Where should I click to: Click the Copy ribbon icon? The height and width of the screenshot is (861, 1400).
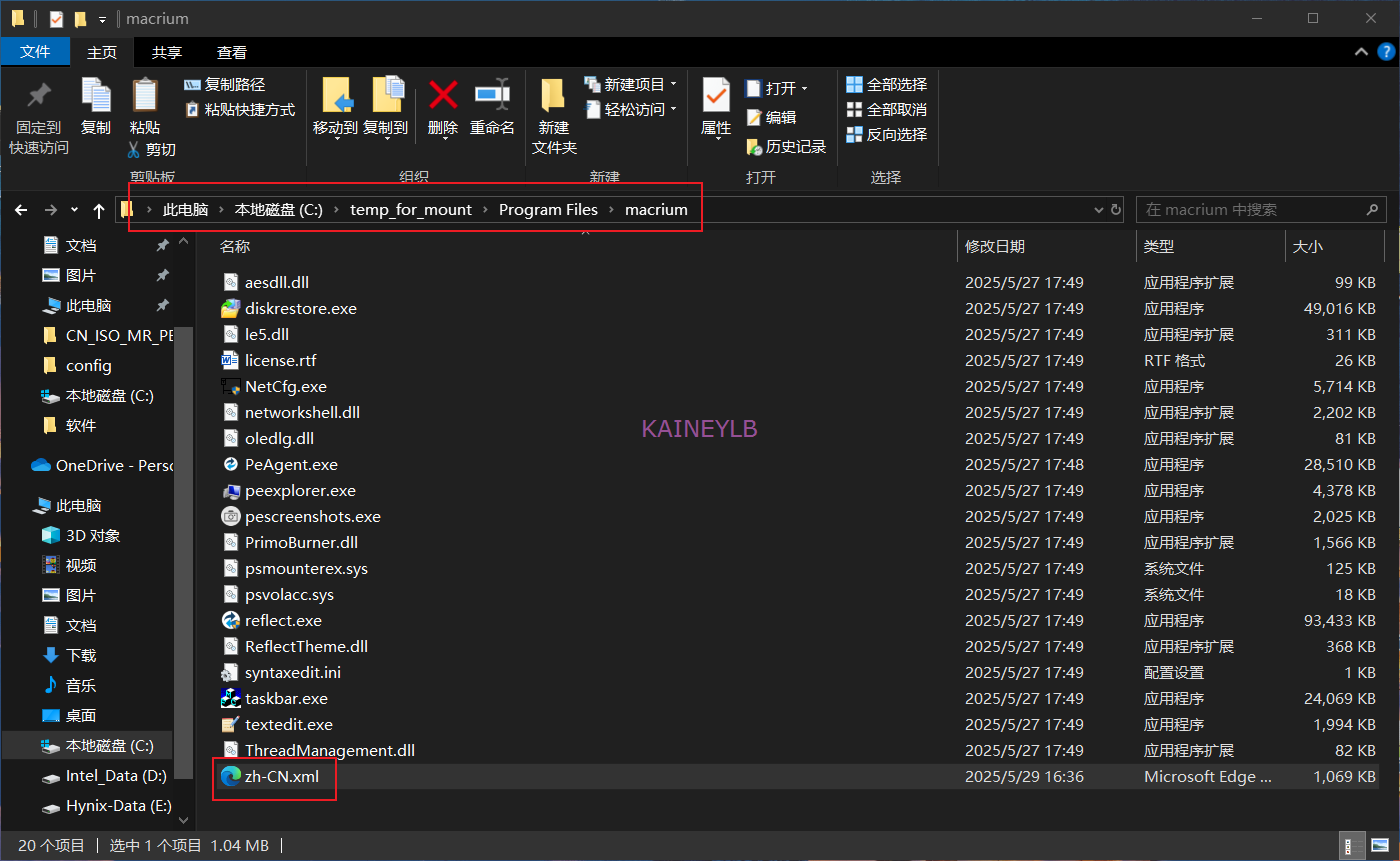[x=96, y=96]
